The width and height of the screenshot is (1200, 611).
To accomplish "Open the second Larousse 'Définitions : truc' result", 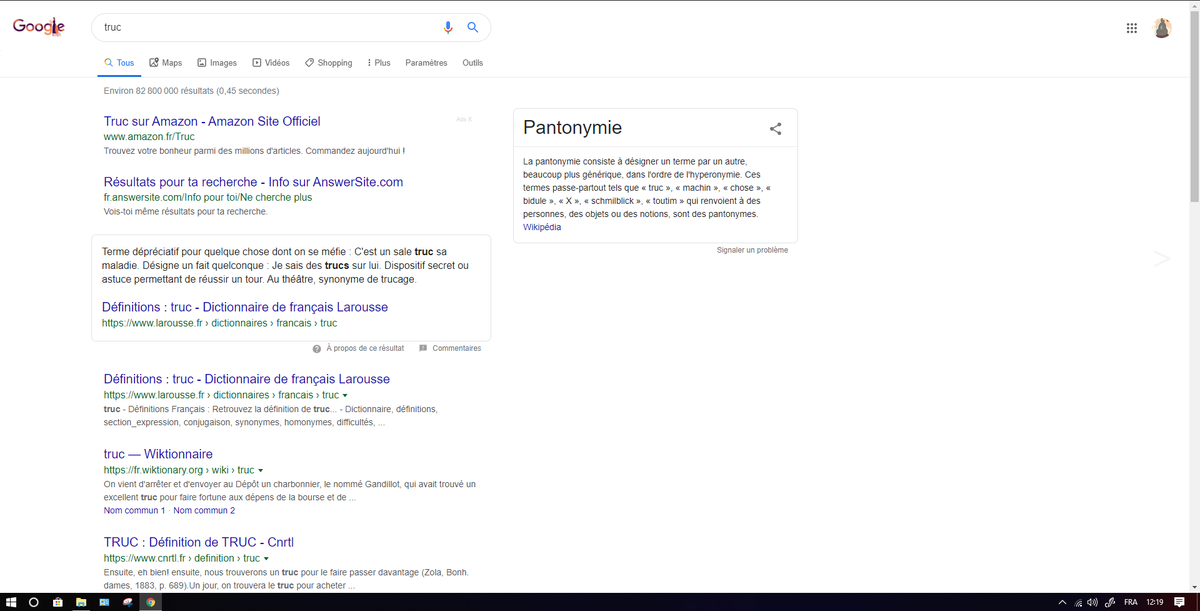I will [x=247, y=379].
